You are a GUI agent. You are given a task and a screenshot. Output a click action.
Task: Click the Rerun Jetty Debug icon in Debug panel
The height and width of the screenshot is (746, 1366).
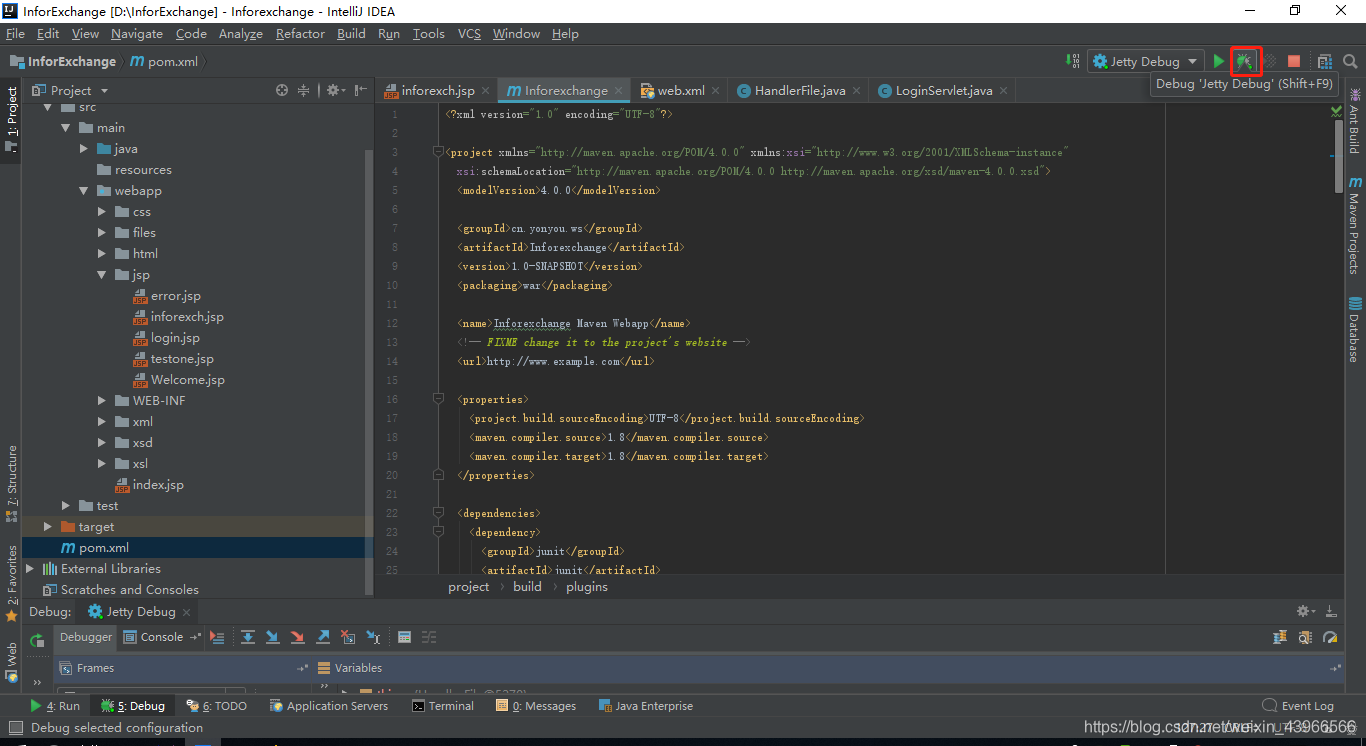coord(37,640)
